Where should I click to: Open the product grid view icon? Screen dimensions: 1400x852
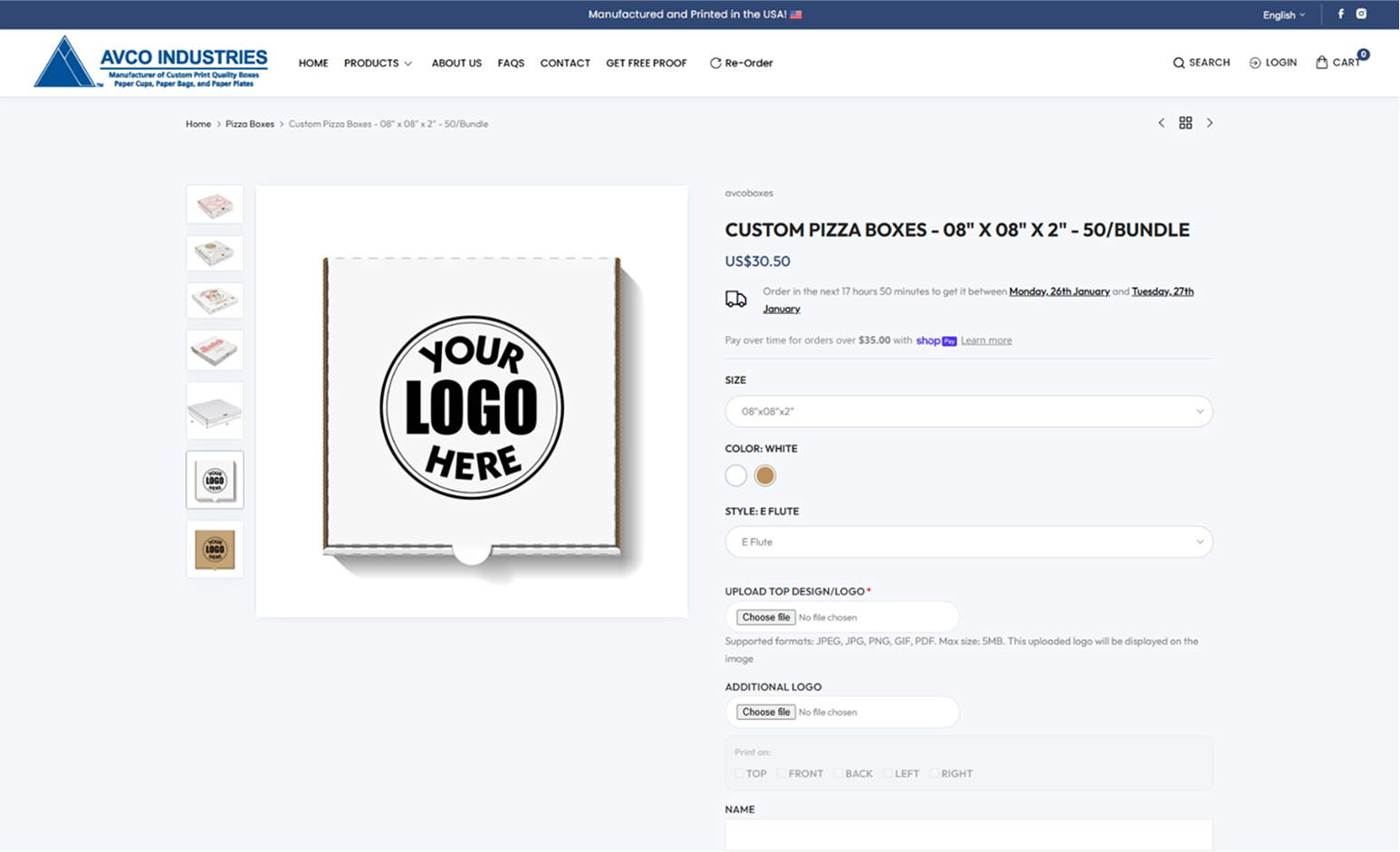1185,122
